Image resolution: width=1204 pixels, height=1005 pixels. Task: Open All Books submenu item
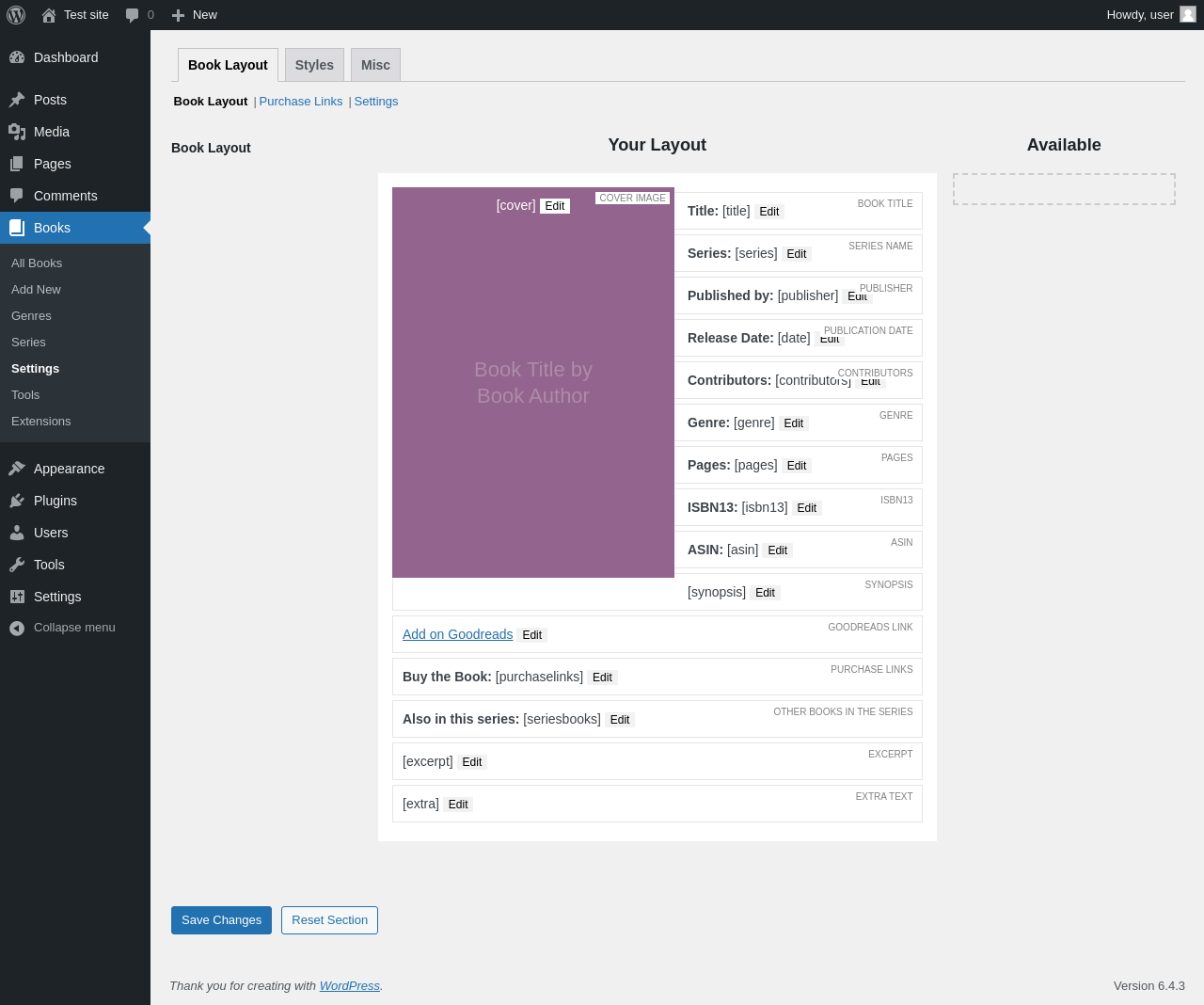click(37, 263)
